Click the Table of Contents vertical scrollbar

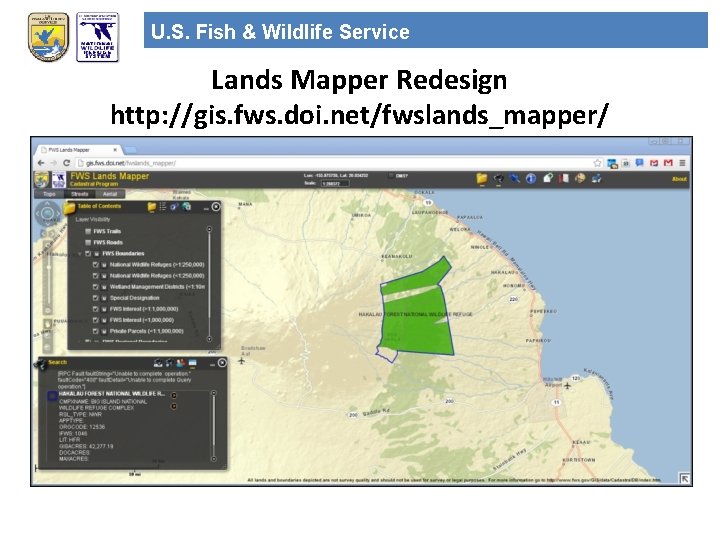209,284
